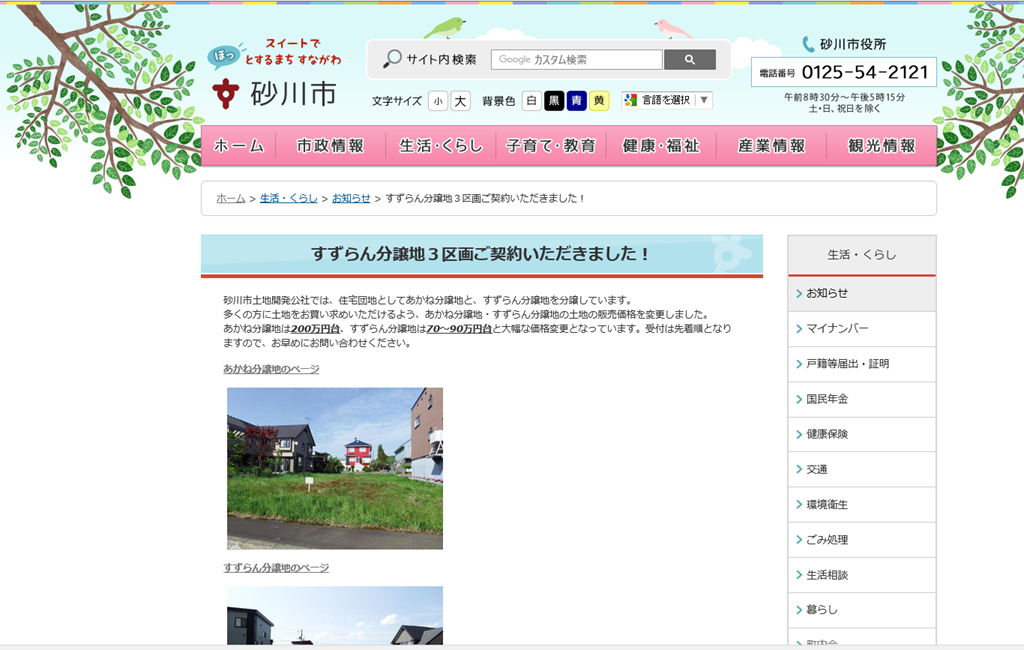Open the 市政情報 navigation tab

point(330,146)
